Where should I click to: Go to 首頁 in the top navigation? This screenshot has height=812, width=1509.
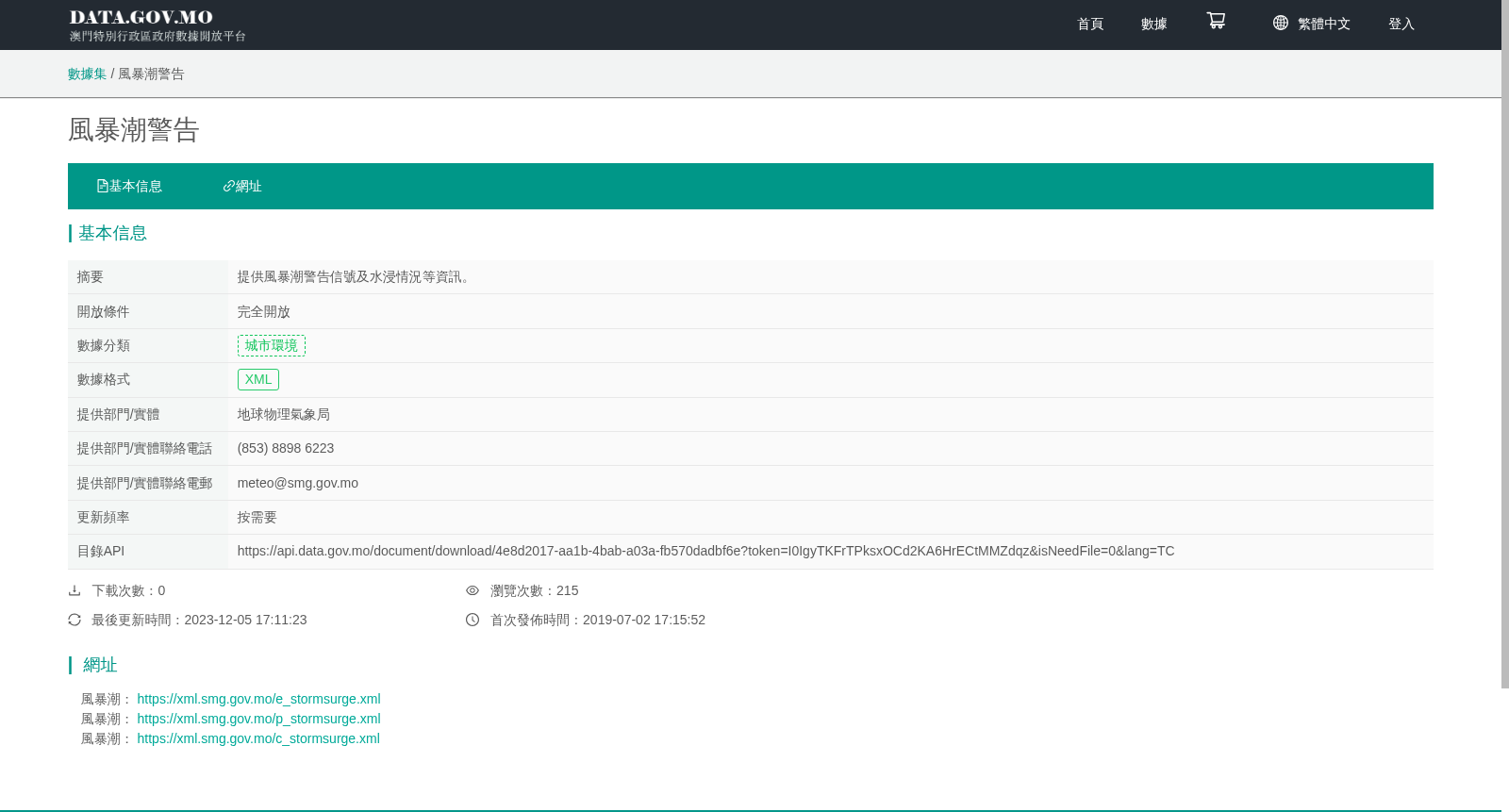(x=1090, y=24)
